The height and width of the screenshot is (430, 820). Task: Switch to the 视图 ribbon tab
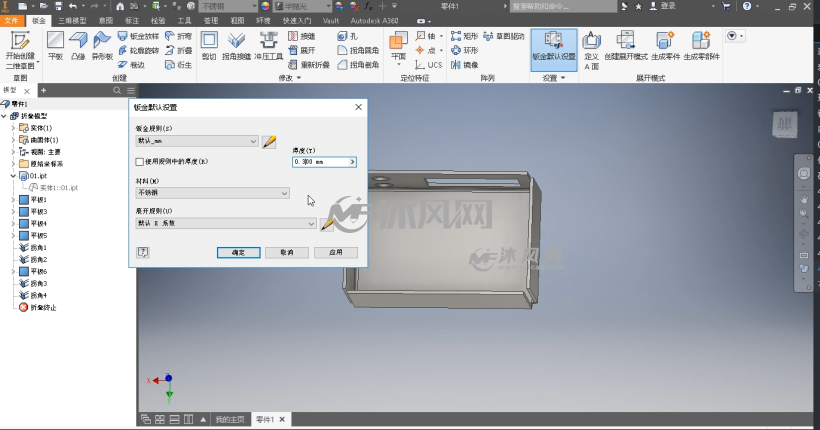tap(237, 20)
